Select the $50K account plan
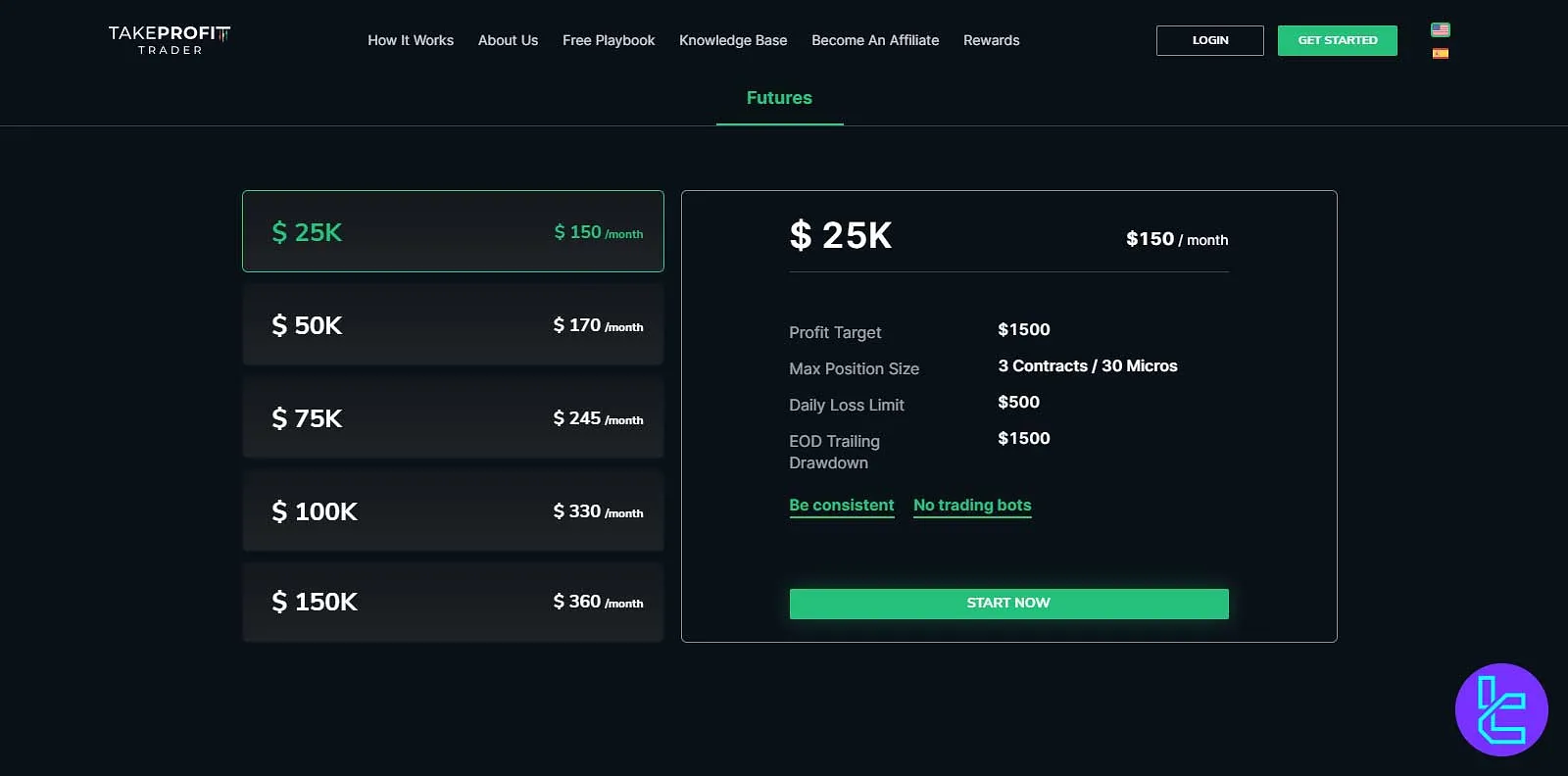 452,324
